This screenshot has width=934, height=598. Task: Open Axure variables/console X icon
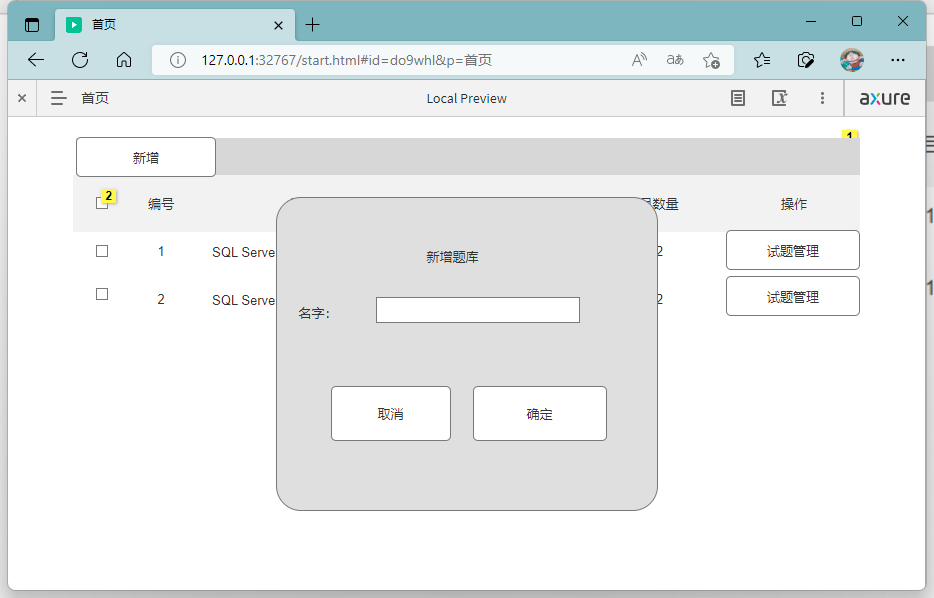point(780,98)
